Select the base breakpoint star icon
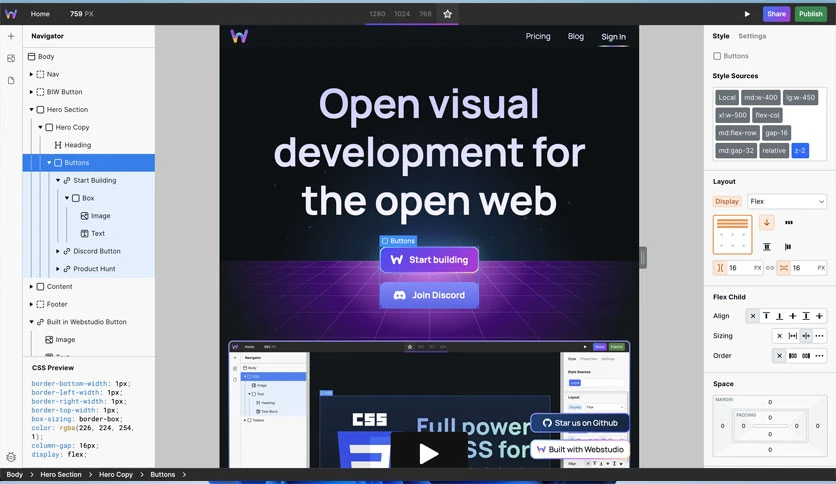 447,14
